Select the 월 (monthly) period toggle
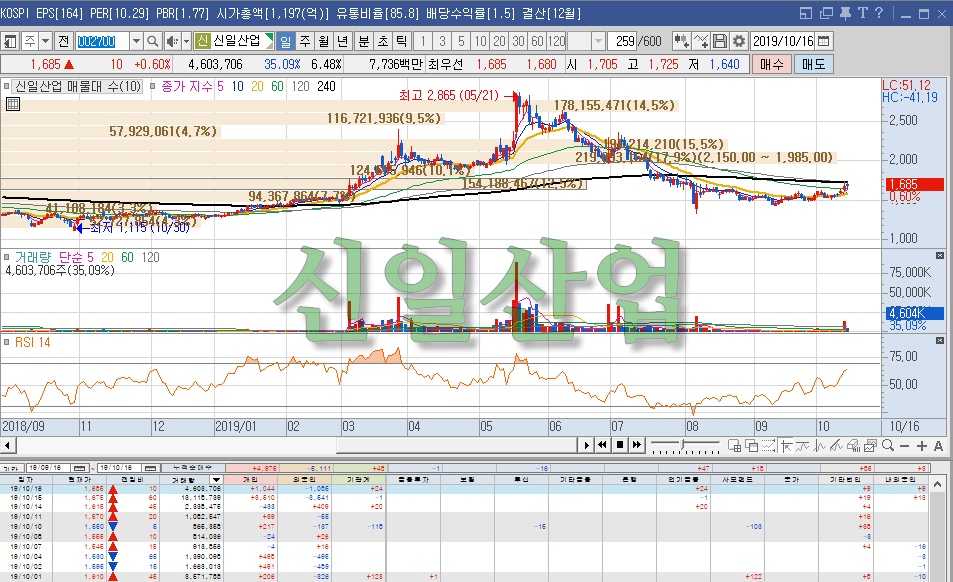The image size is (953, 582). click(x=324, y=41)
